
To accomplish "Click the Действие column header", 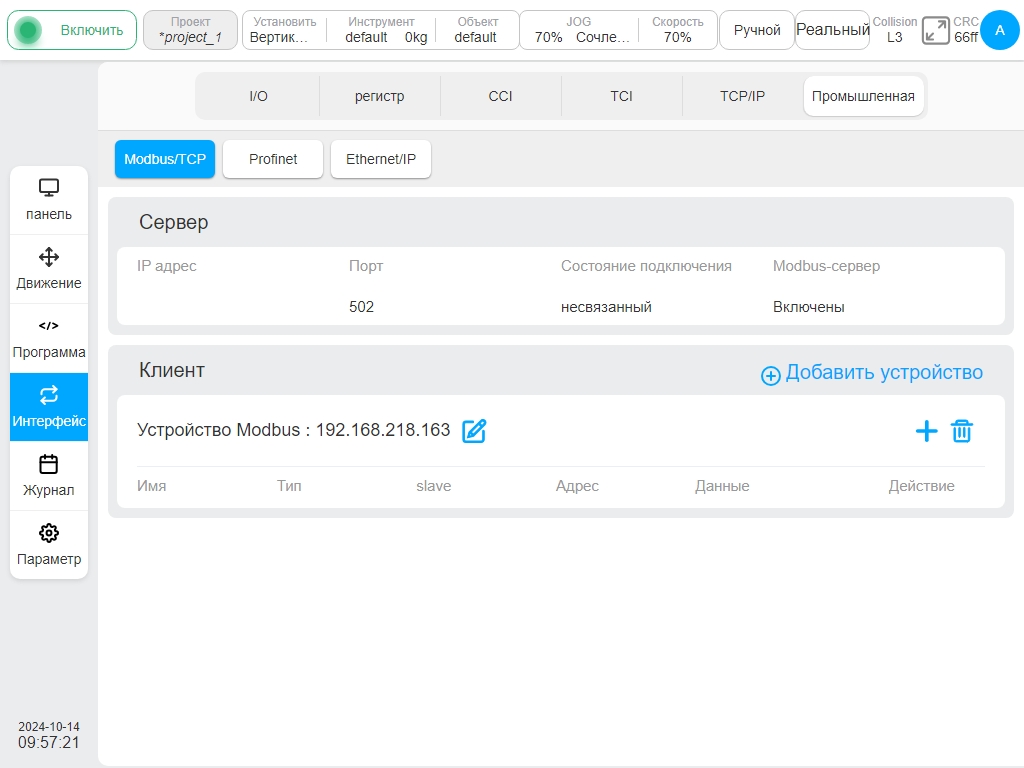I will 921,486.
